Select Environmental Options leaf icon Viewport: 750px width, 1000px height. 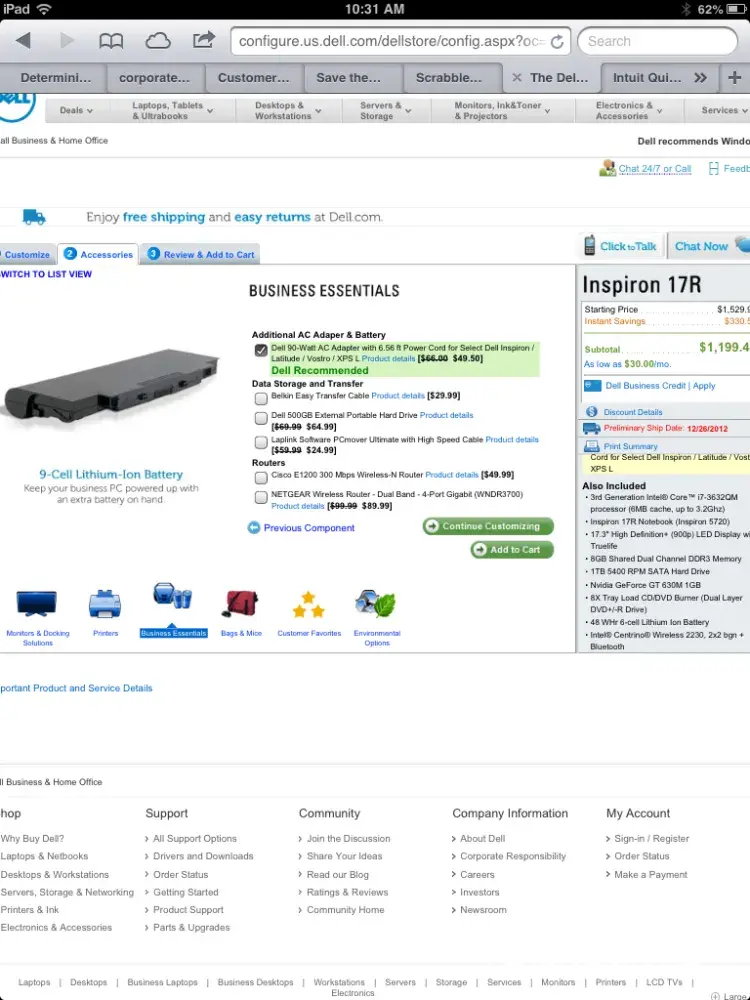(x=376, y=603)
